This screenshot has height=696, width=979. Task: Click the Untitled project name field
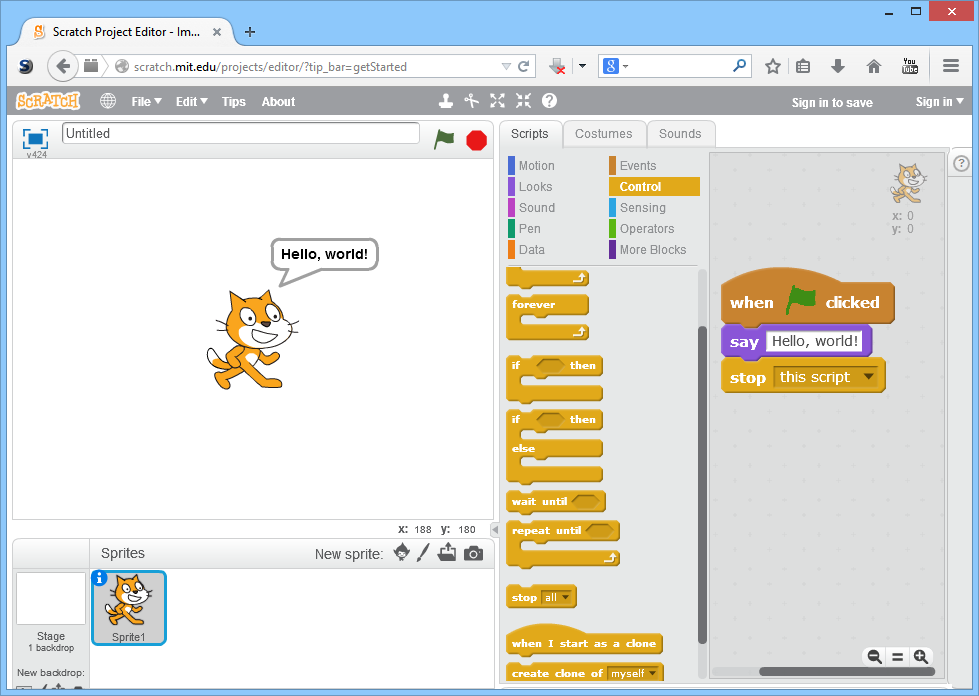point(240,132)
